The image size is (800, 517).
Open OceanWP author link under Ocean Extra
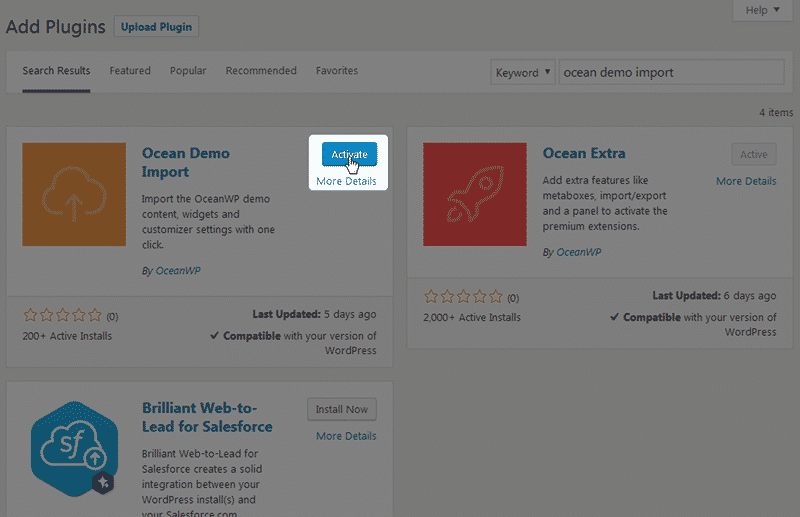[x=579, y=252]
